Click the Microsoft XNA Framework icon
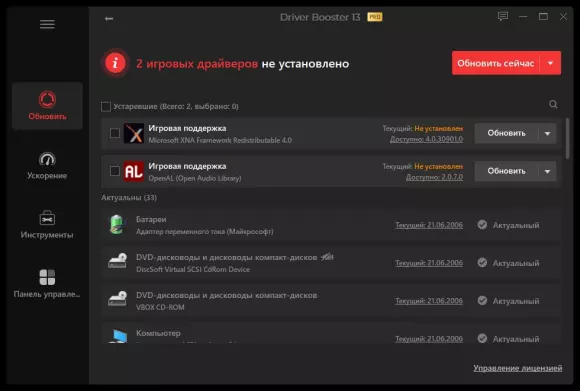Screen dimensions: 580x391 click(x=134, y=133)
